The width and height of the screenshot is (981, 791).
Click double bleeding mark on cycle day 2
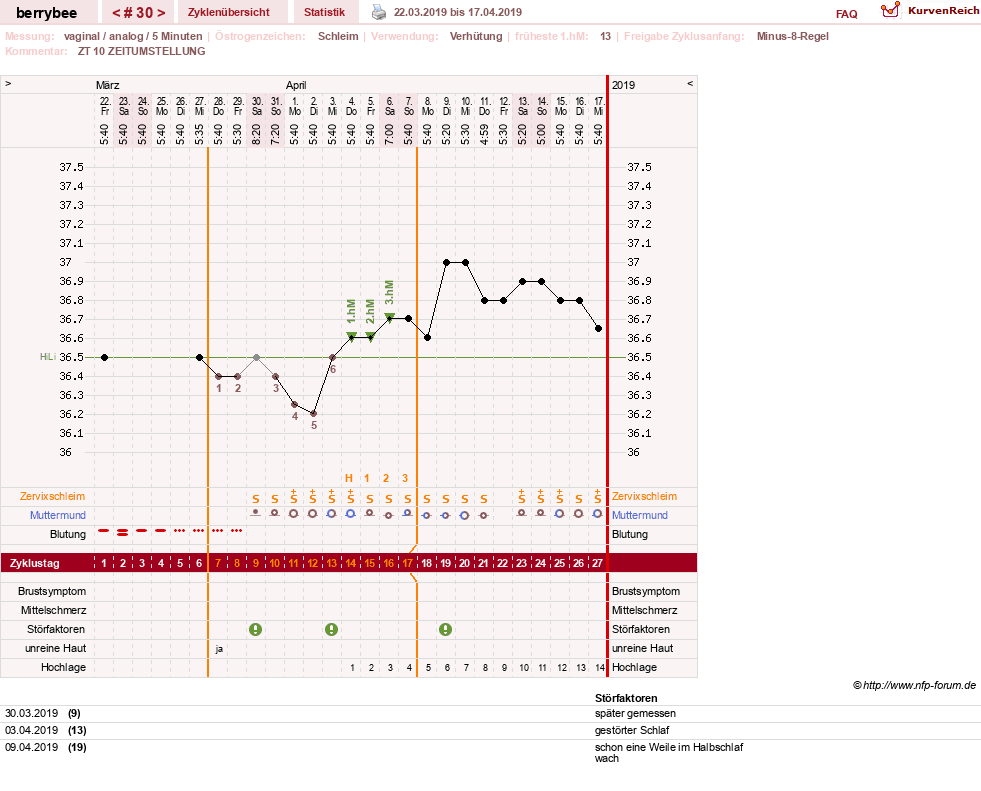point(123,532)
